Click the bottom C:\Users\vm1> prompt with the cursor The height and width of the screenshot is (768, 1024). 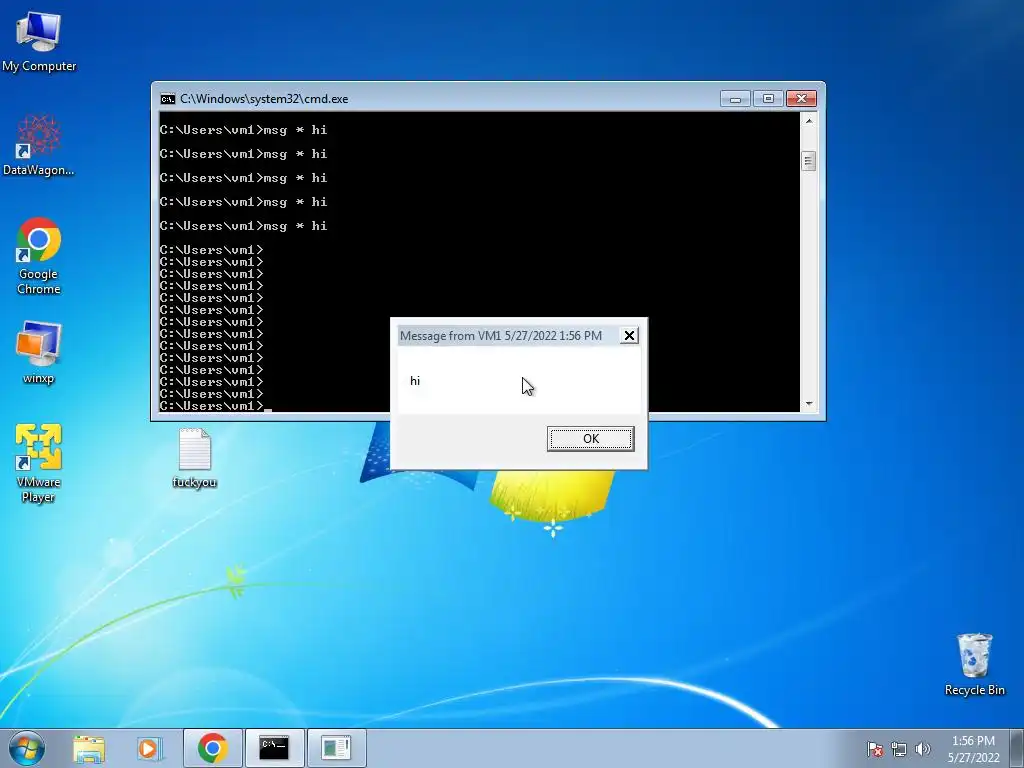(216, 406)
